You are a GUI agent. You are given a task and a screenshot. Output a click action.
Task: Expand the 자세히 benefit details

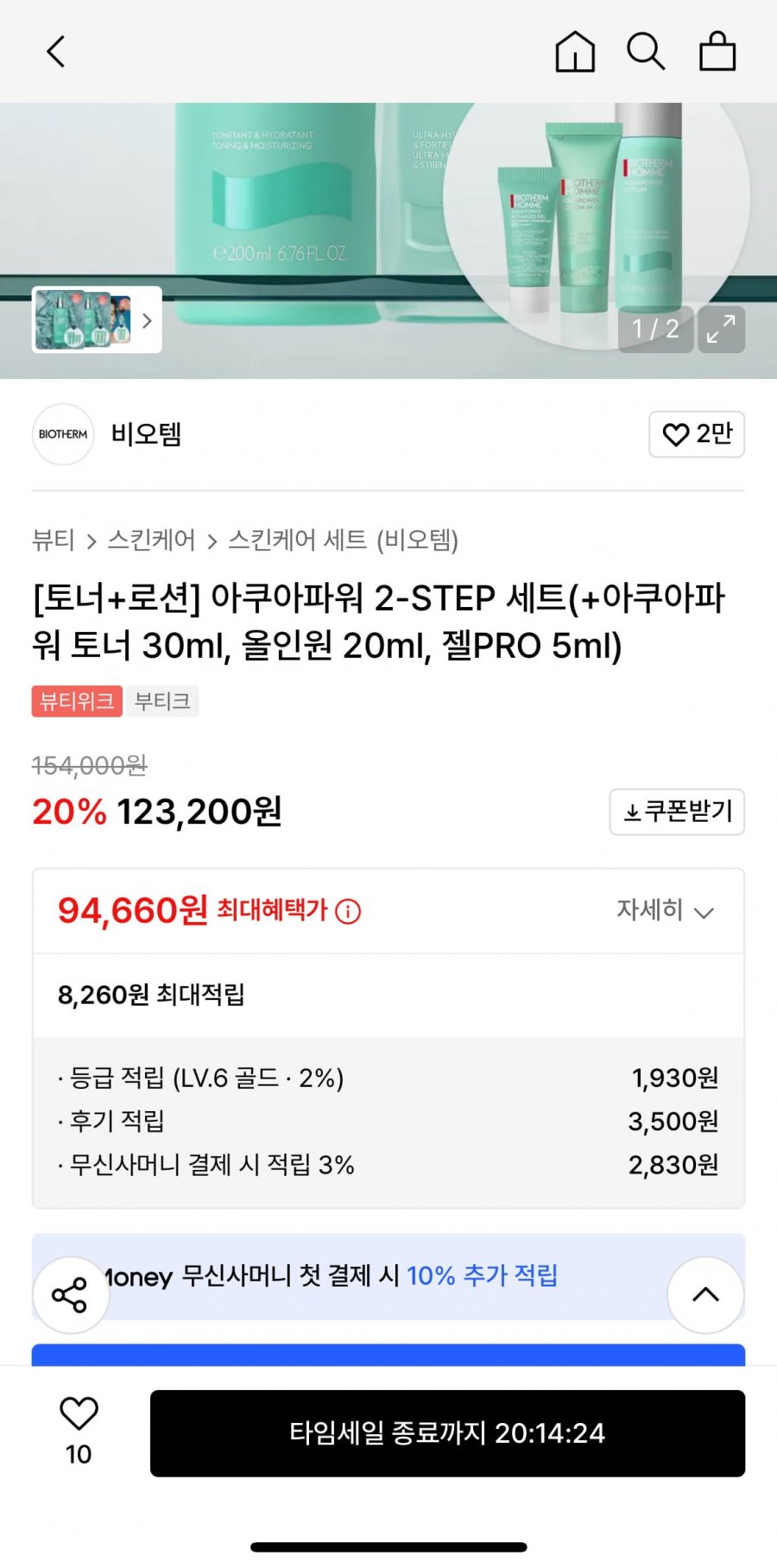tap(665, 911)
